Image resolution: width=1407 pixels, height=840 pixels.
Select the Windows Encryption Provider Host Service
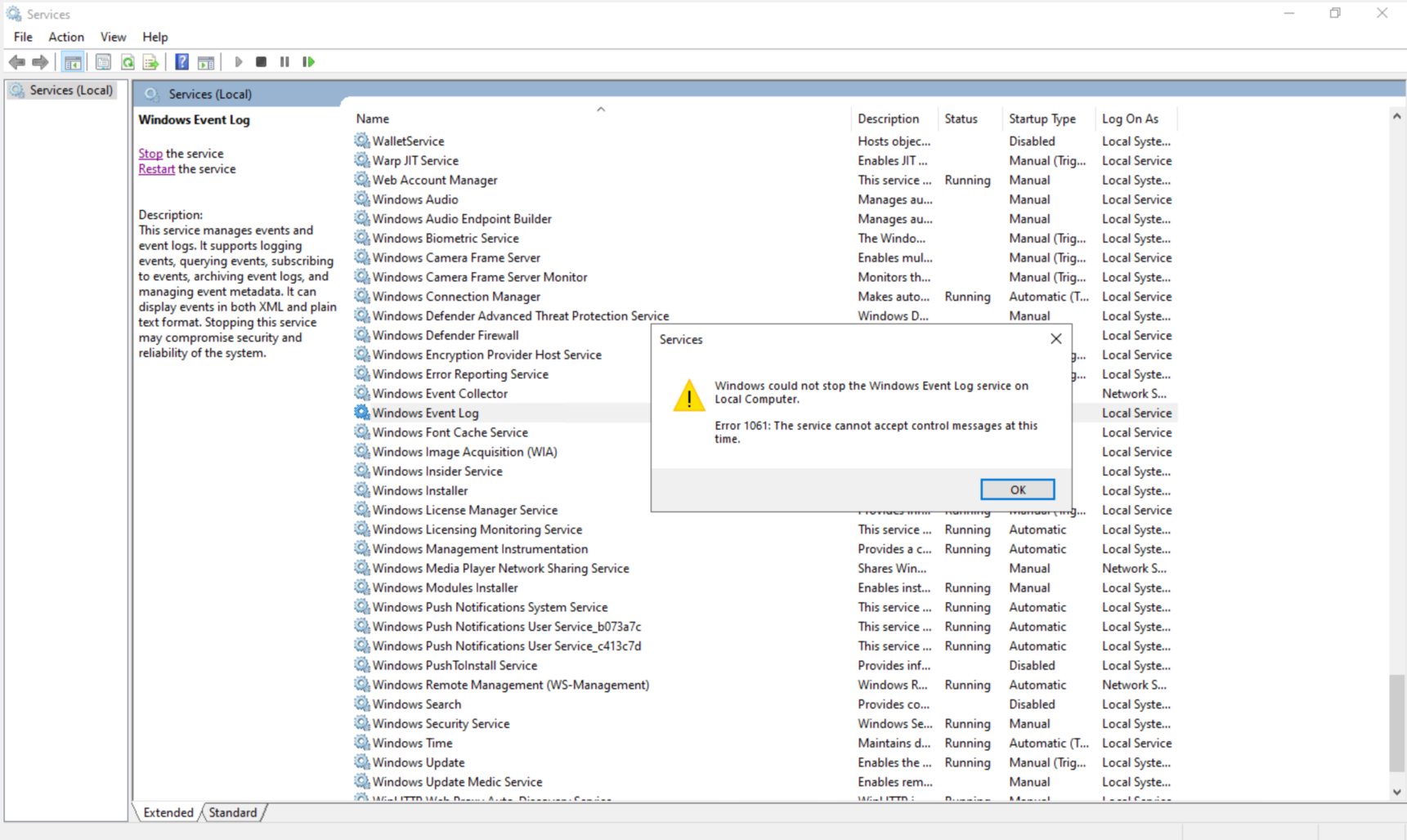[x=502, y=355]
